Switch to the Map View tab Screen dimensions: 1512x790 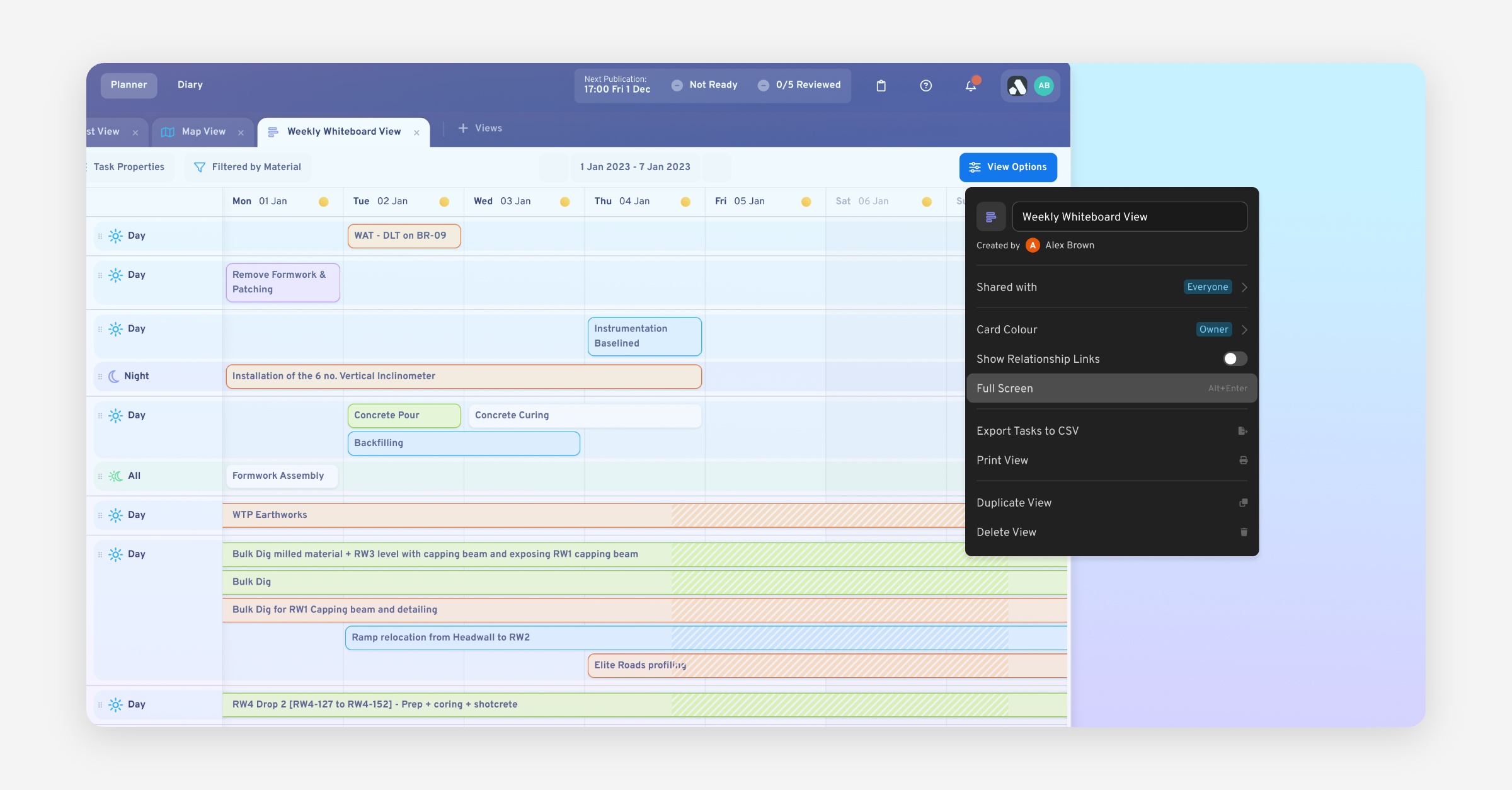point(203,132)
